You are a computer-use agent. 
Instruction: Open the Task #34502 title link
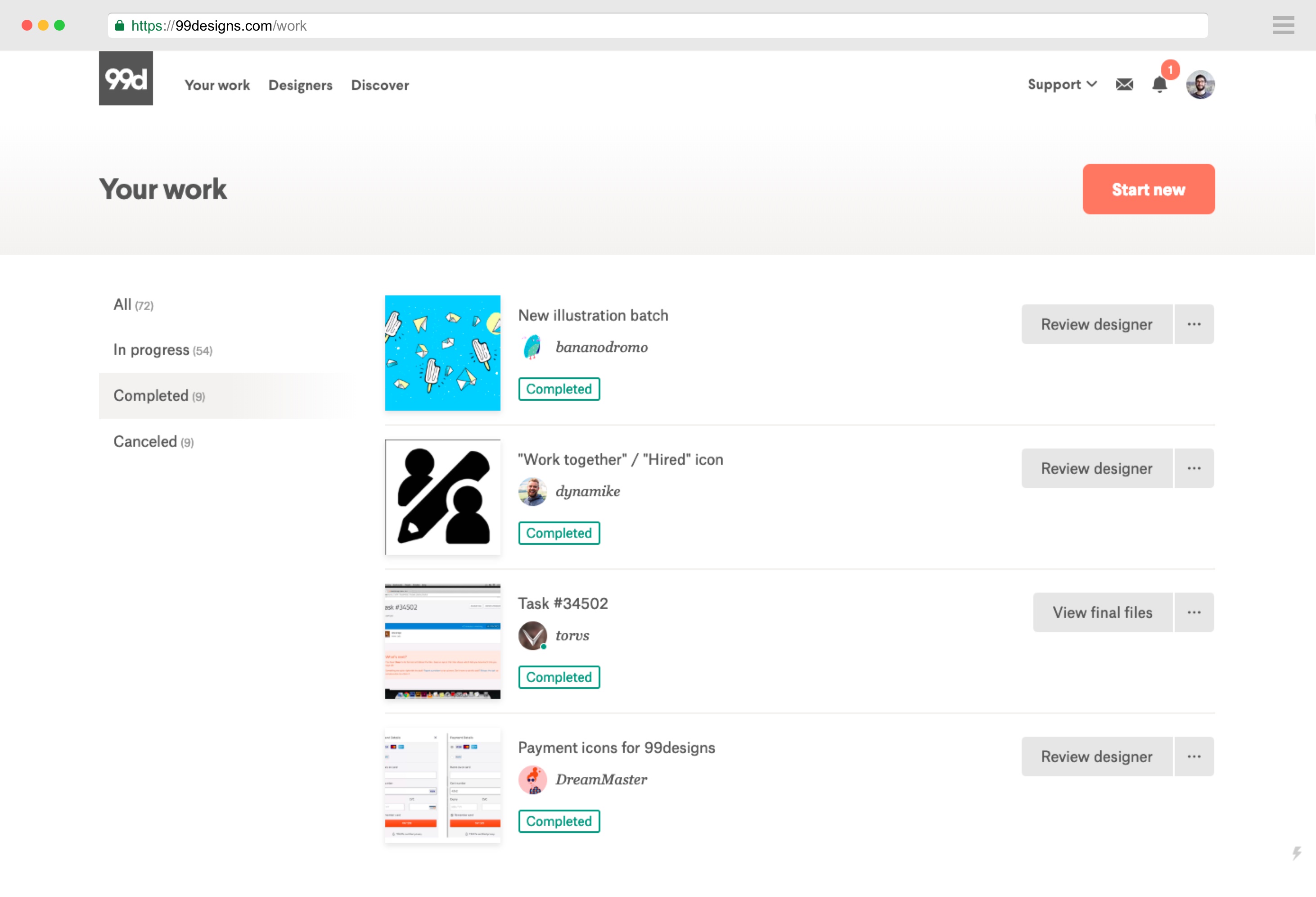[x=563, y=603]
